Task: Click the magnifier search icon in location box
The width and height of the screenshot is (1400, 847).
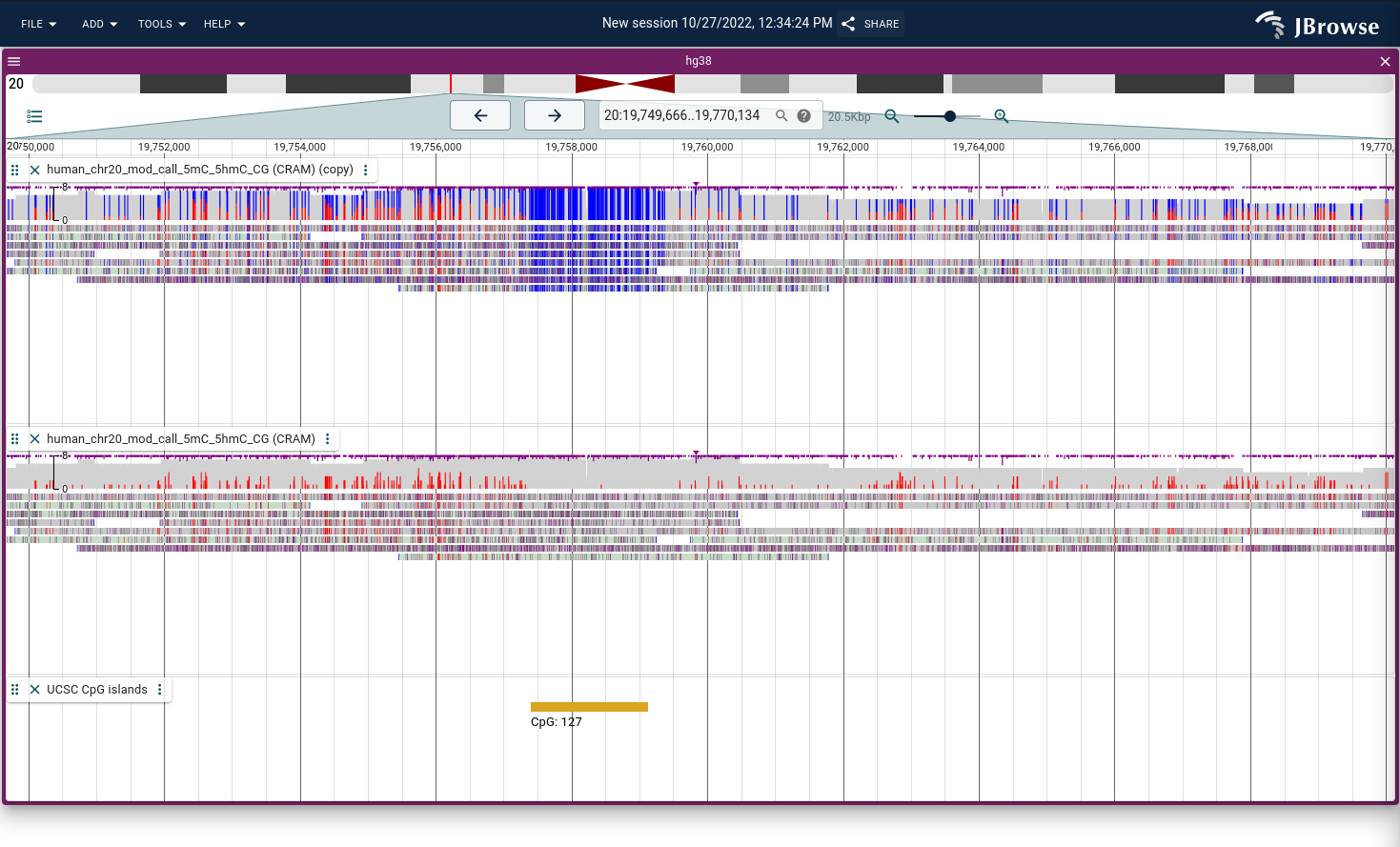Action: pyautogui.click(x=781, y=115)
